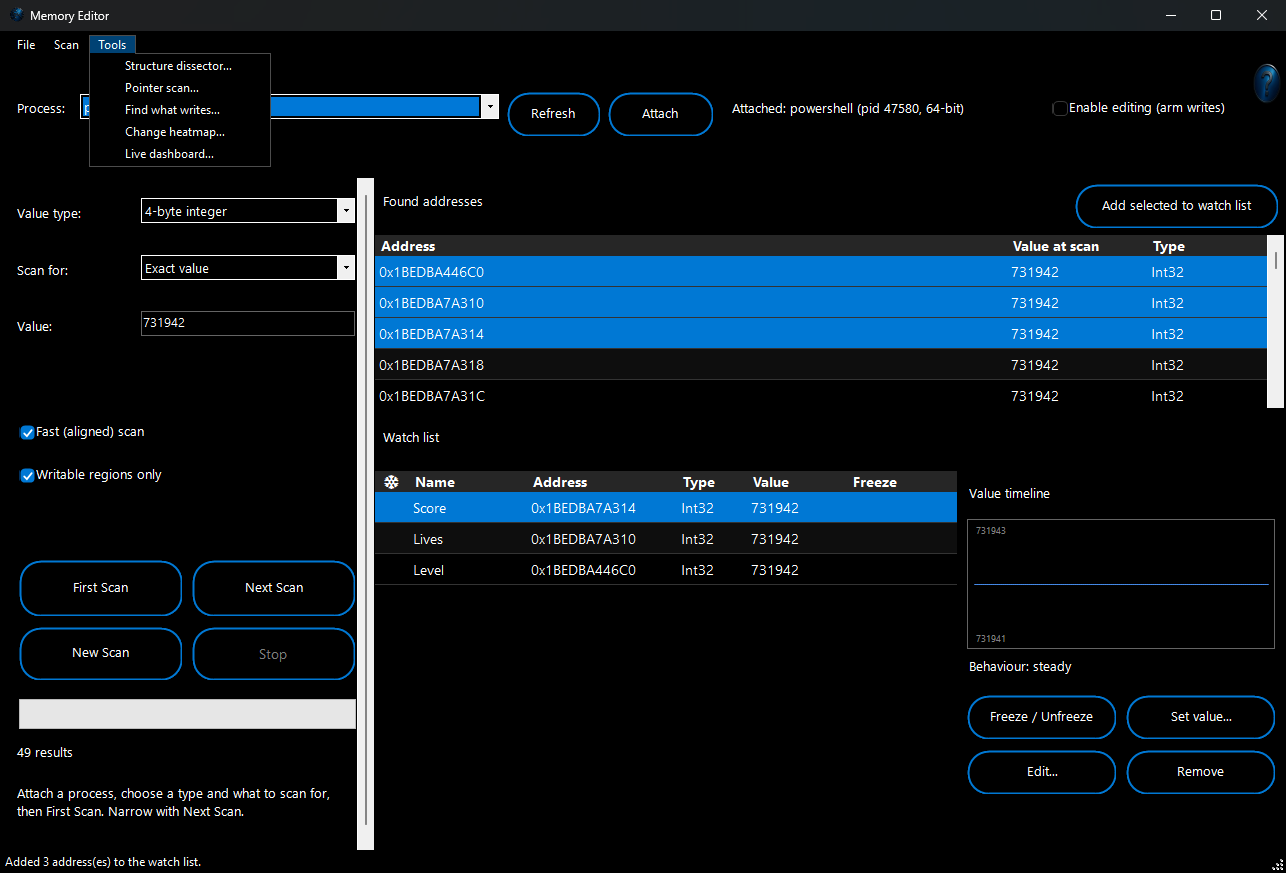The width and height of the screenshot is (1286, 873).
Task: Click Freeze / Unfreeze button
Action: tap(1041, 717)
